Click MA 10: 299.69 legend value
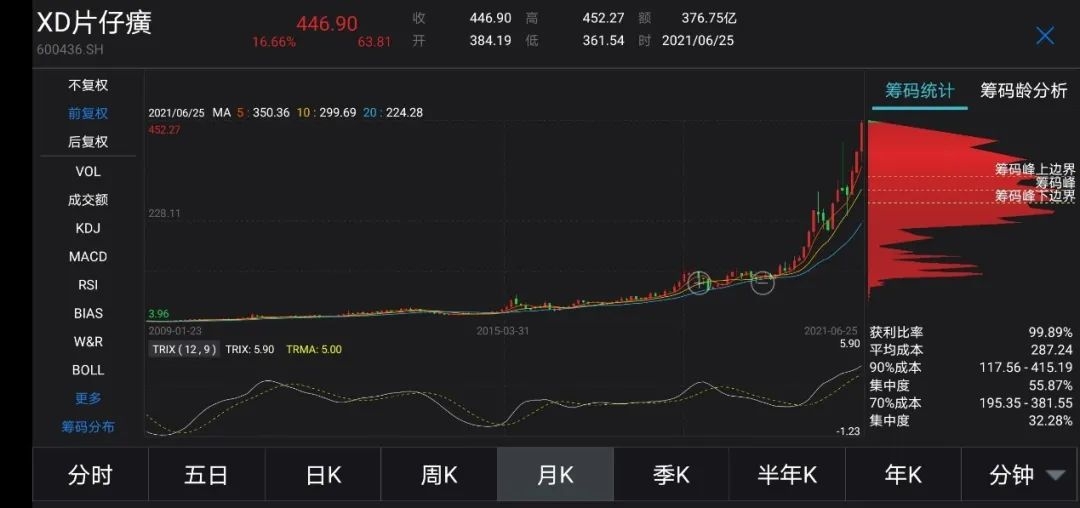The image size is (1080, 508). (x=326, y=113)
